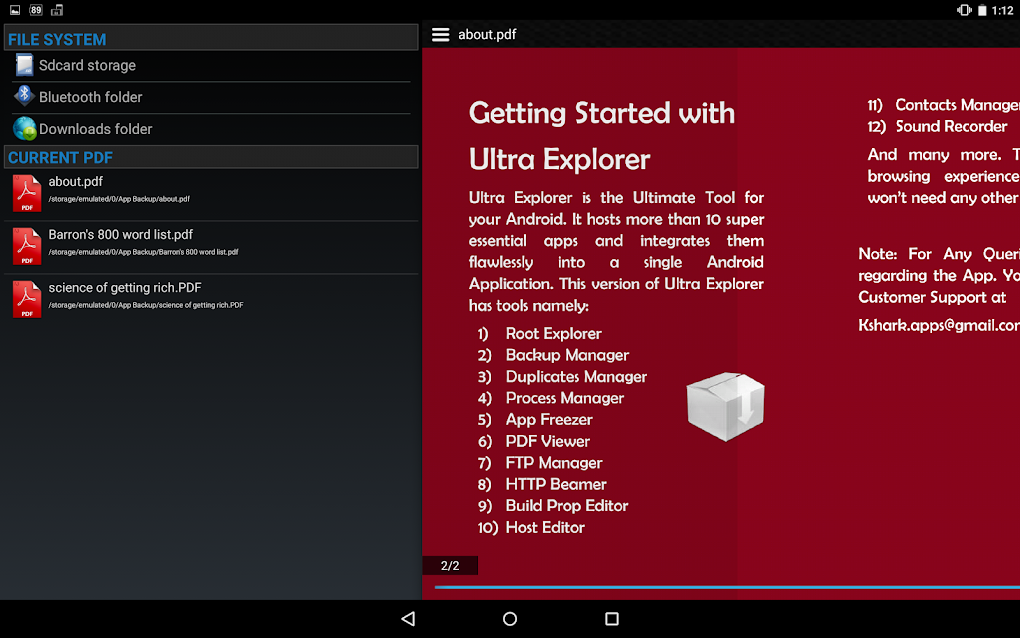
Task: Open Sdcard storage location
Action: (211, 66)
